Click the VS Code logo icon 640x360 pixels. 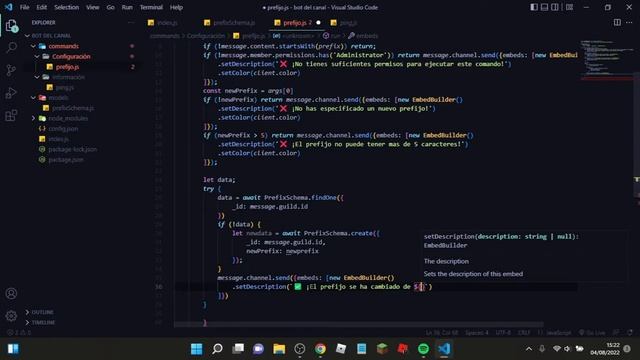pyautogui.click(x=9, y=7)
